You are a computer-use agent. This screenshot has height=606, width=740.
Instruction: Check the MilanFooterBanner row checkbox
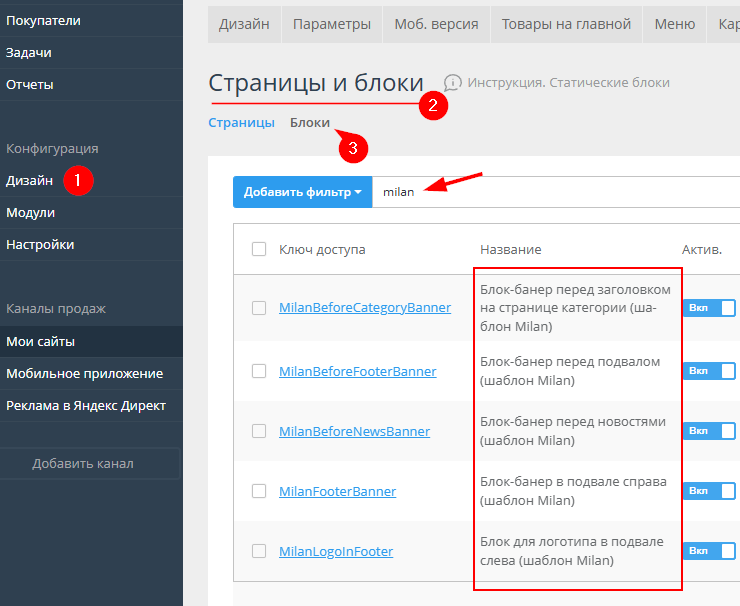tap(259, 491)
